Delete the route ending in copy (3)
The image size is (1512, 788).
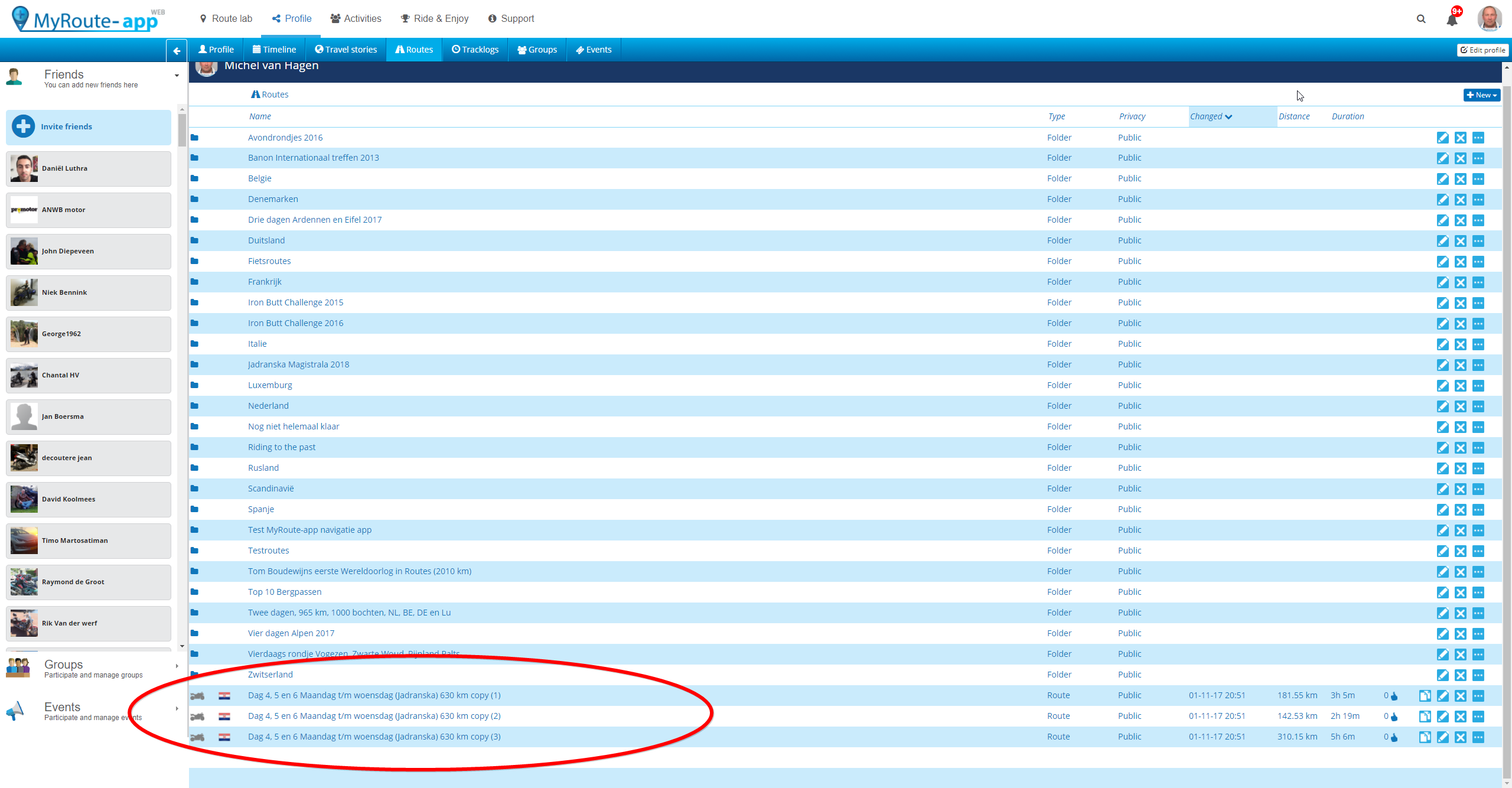(1460, 737)
